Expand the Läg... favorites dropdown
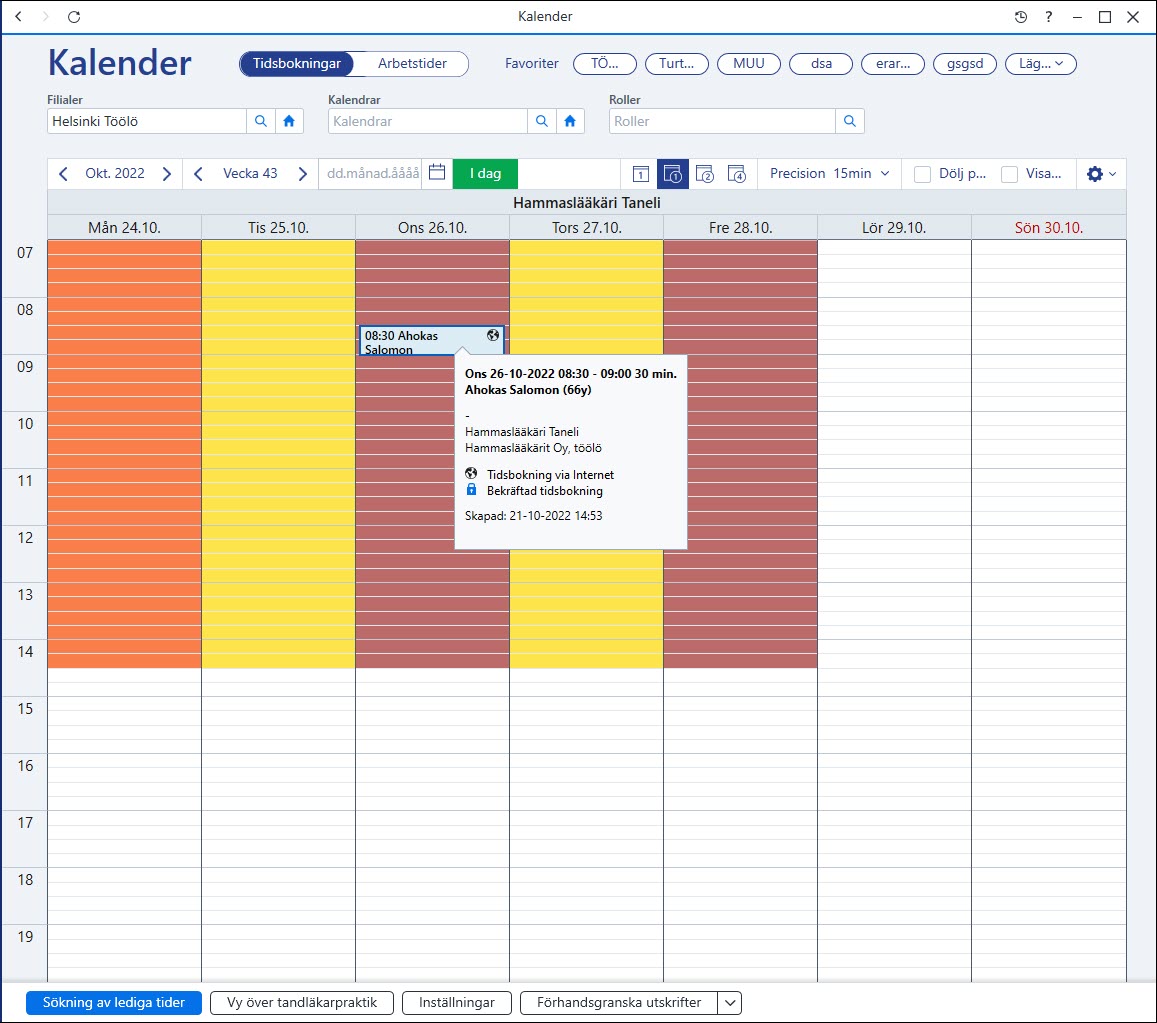The image size is (1157, 1023). pyautogui.click(x=1040, y=63)
